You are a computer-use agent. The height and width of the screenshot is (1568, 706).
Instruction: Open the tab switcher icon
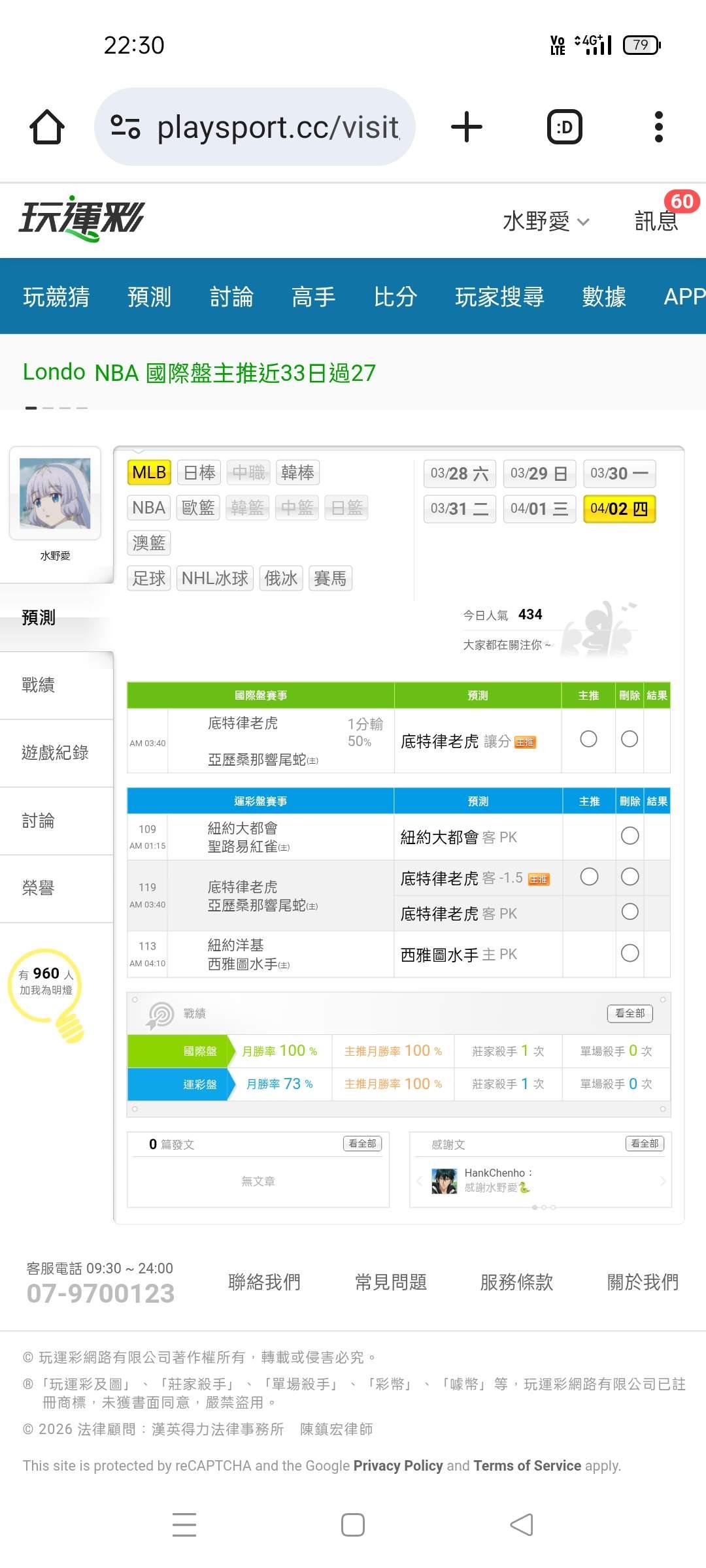pyautogui.click(x=564, y=127)
